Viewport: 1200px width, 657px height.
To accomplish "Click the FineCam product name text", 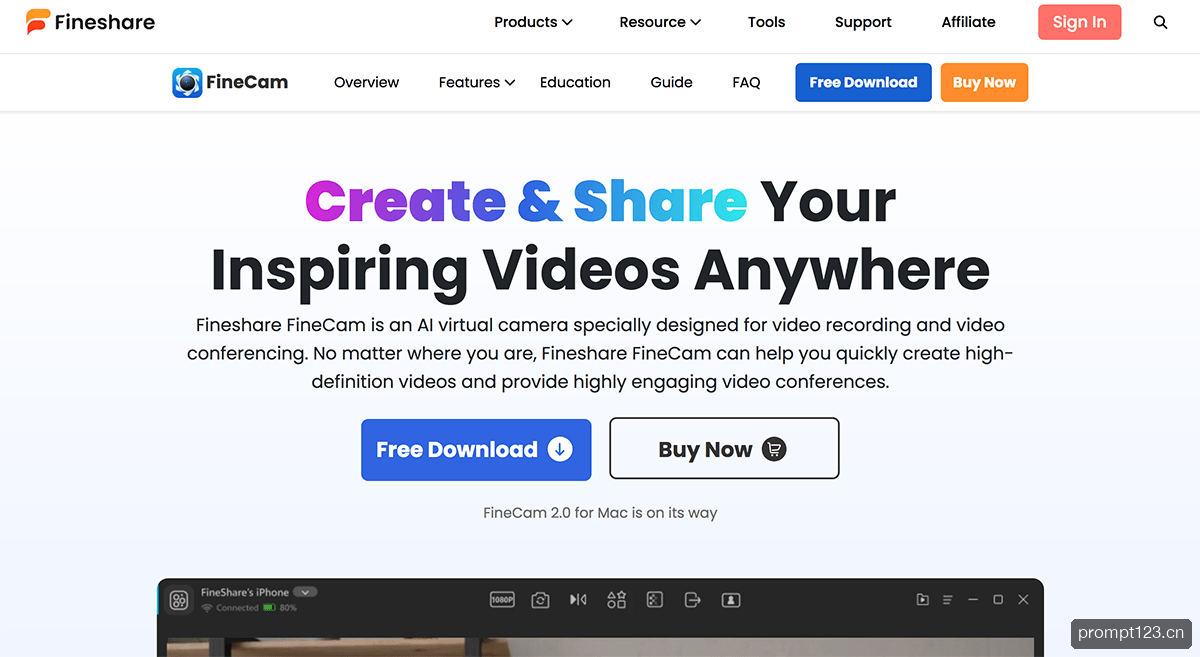I will pyautogui.click(x=247, y=83).
